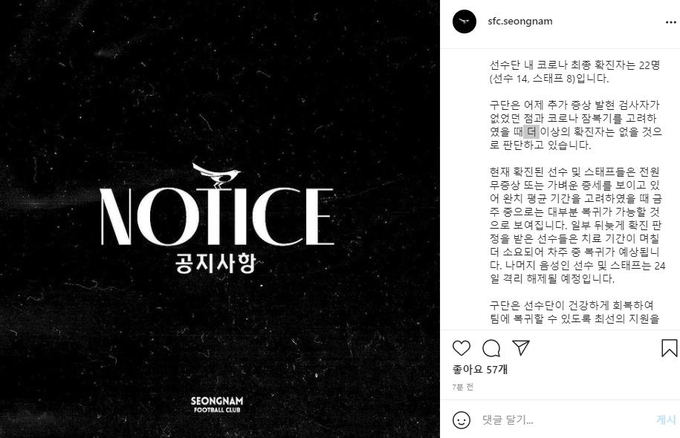Image resolution: width=680 pixels, height=438 pixels.
Task: Submit comment with 게시 button
Action: tap(666, 420)
